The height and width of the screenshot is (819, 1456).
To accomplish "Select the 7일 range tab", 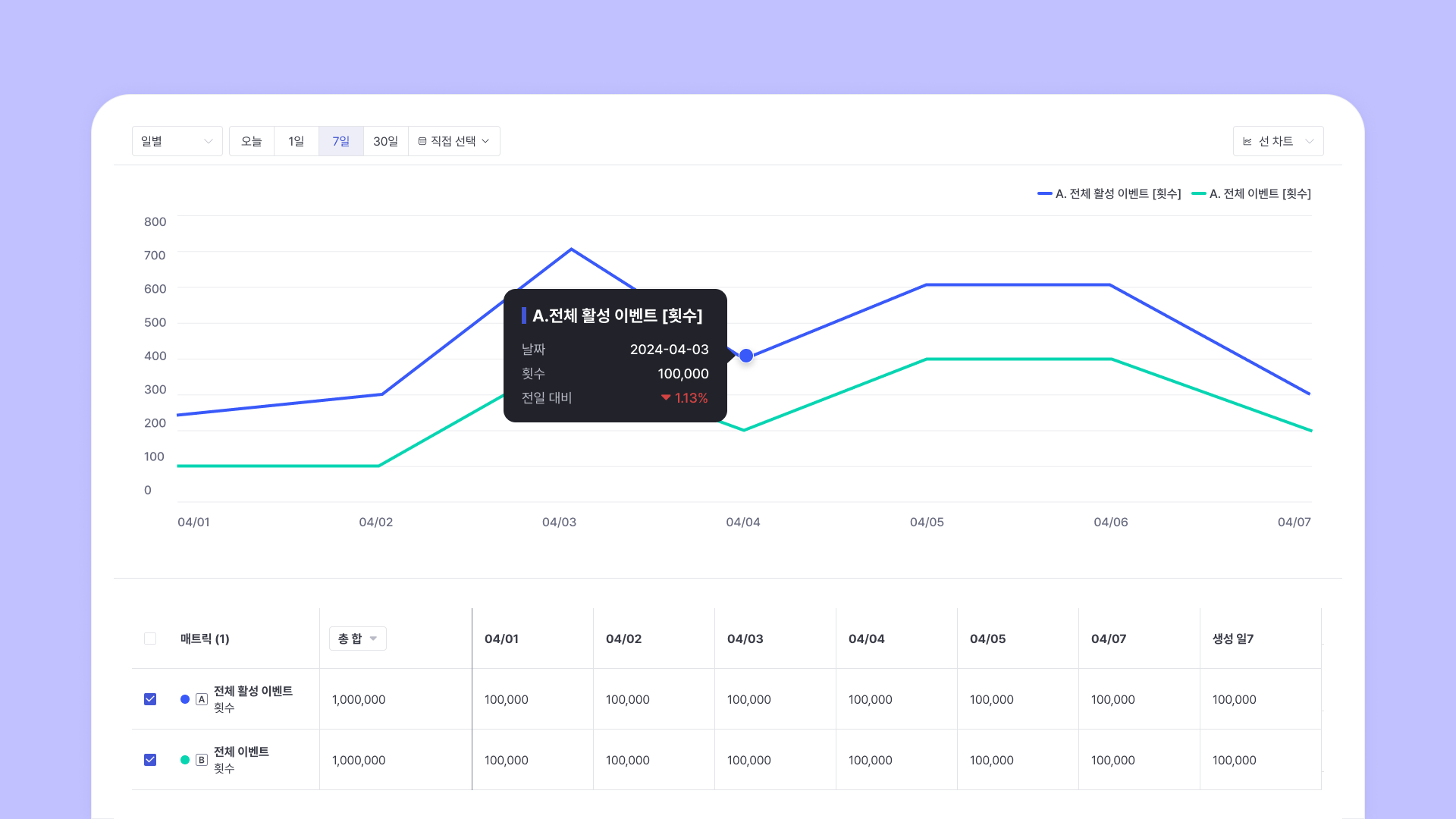I will (x=340, y=142).
